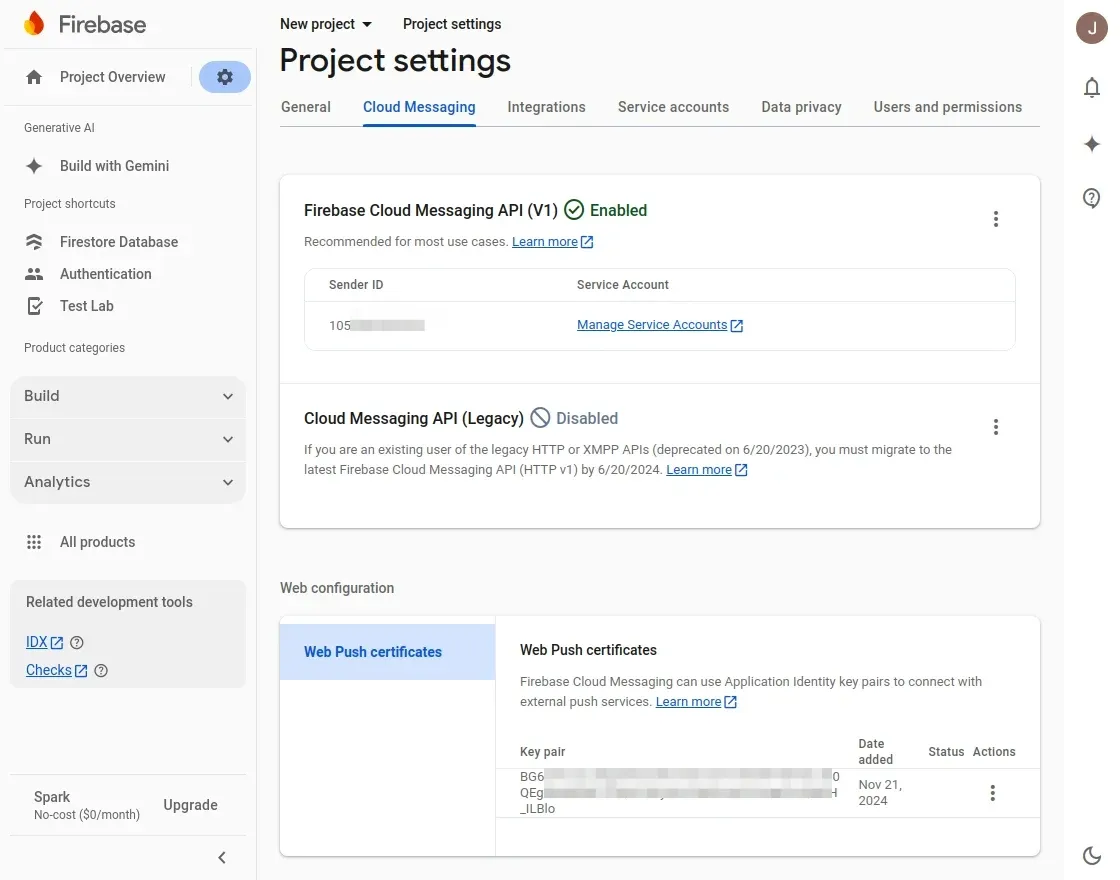The width and height of the screenshot is (1120, 880).
Task: Open the Manage Service Accounts link
Action: coord(652,325)
